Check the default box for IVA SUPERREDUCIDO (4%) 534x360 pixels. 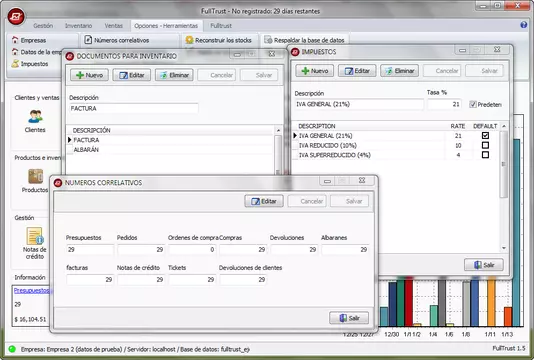click(485, 155)
